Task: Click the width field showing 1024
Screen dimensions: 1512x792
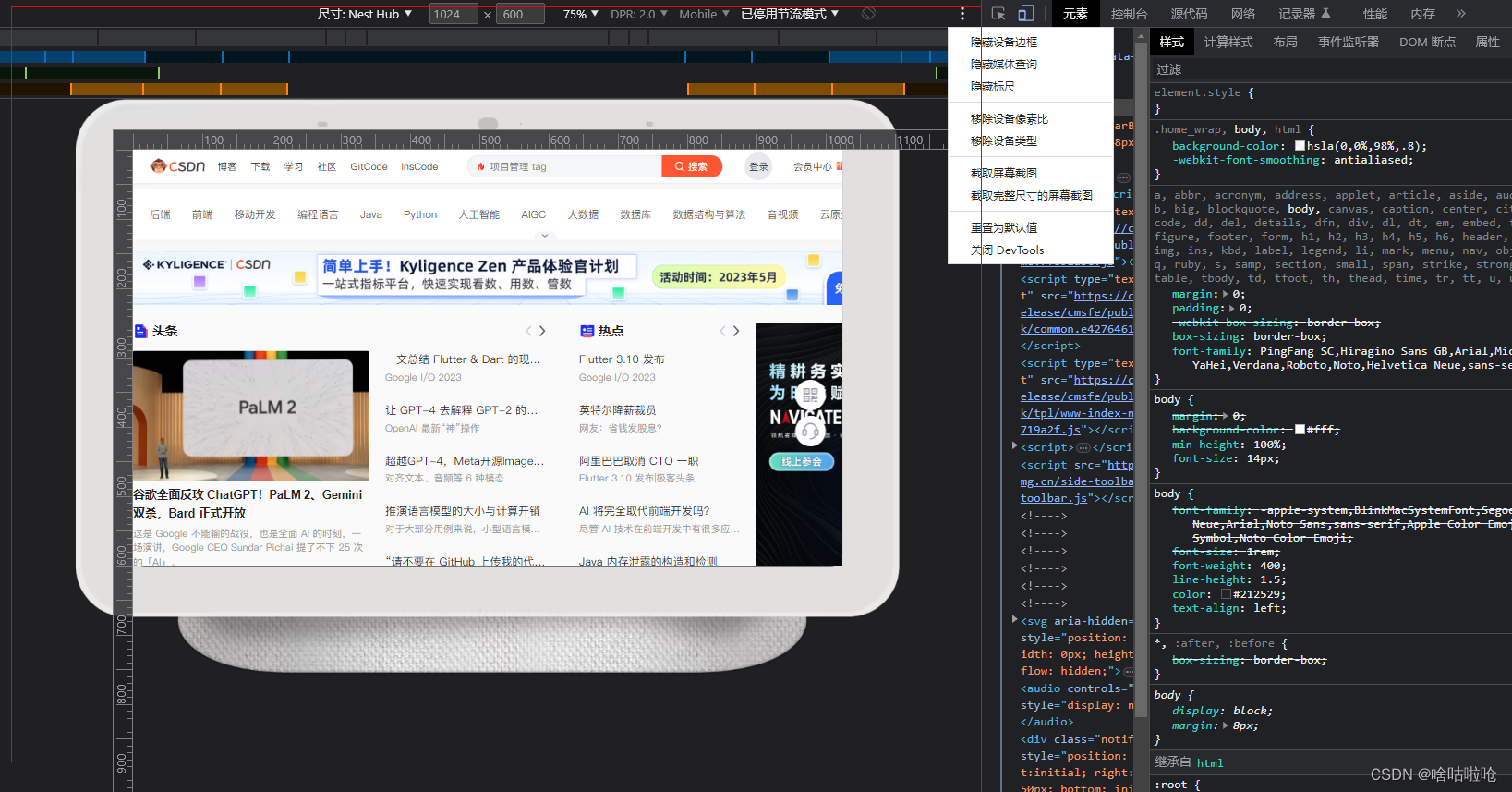Action: [454, 14]
